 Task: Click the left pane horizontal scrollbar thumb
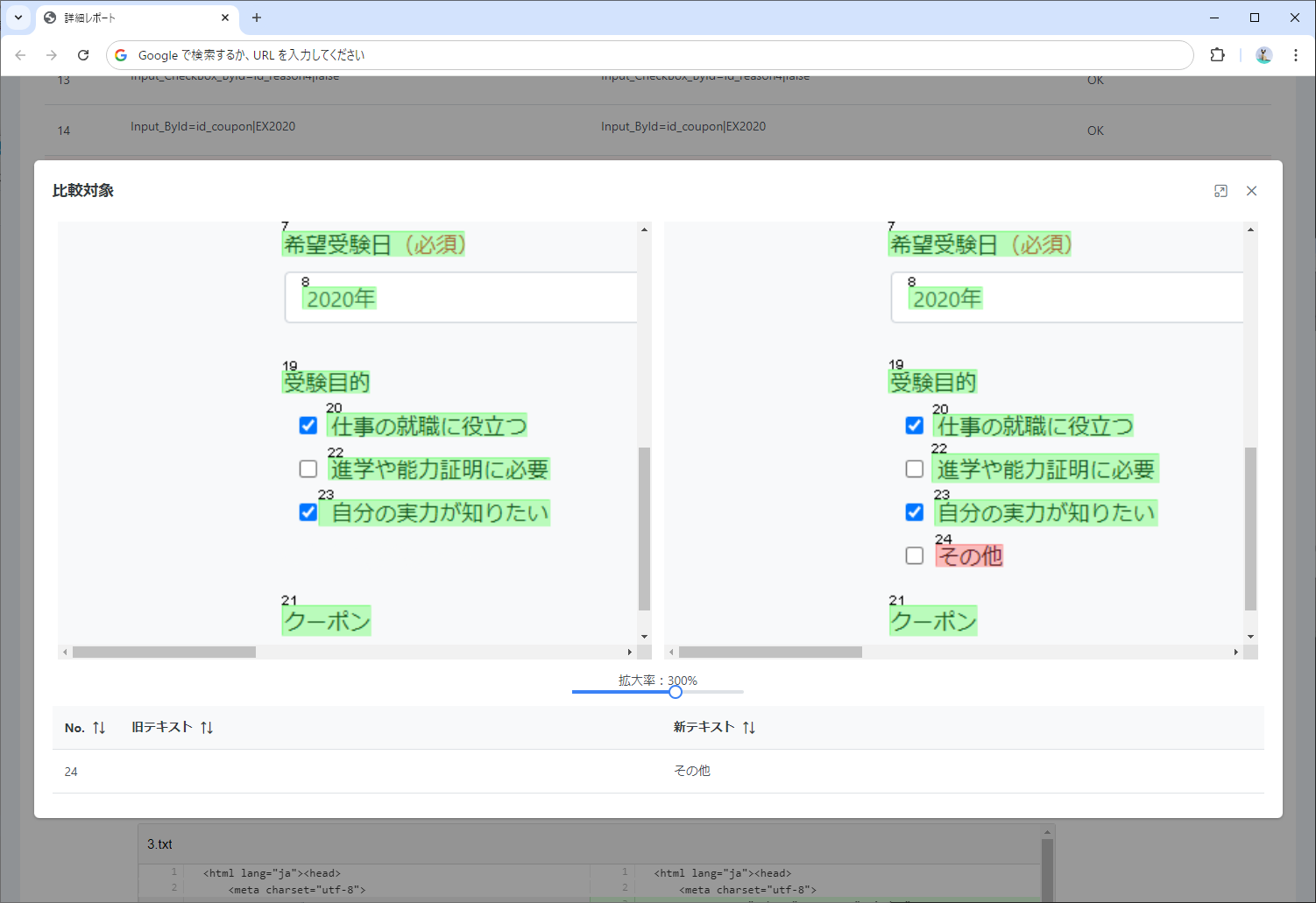(x=164, y=653)
